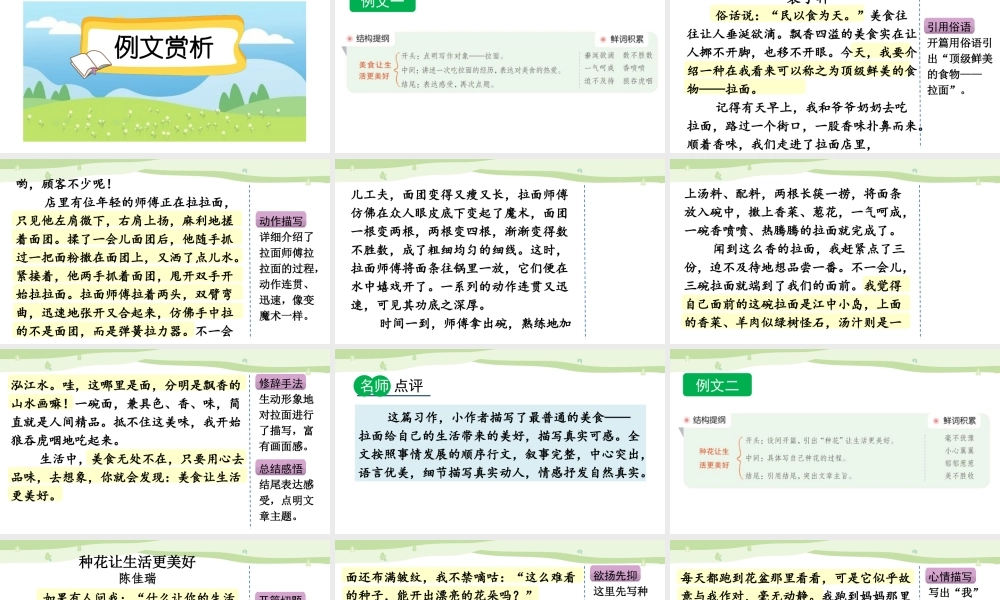Click the highlighted line 自己面前的这碗拉面是江中小岛
1000x600 pixels.
click(x=793, y=304)
